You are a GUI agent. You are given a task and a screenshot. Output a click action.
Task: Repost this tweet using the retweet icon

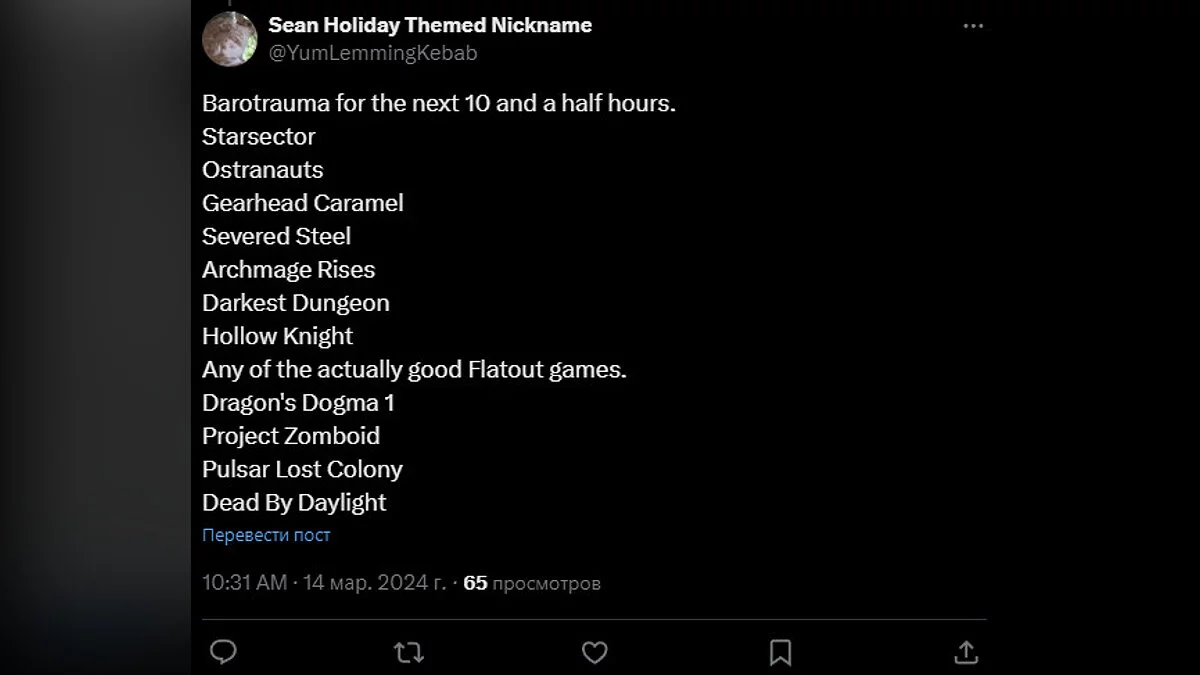(409, 653)
